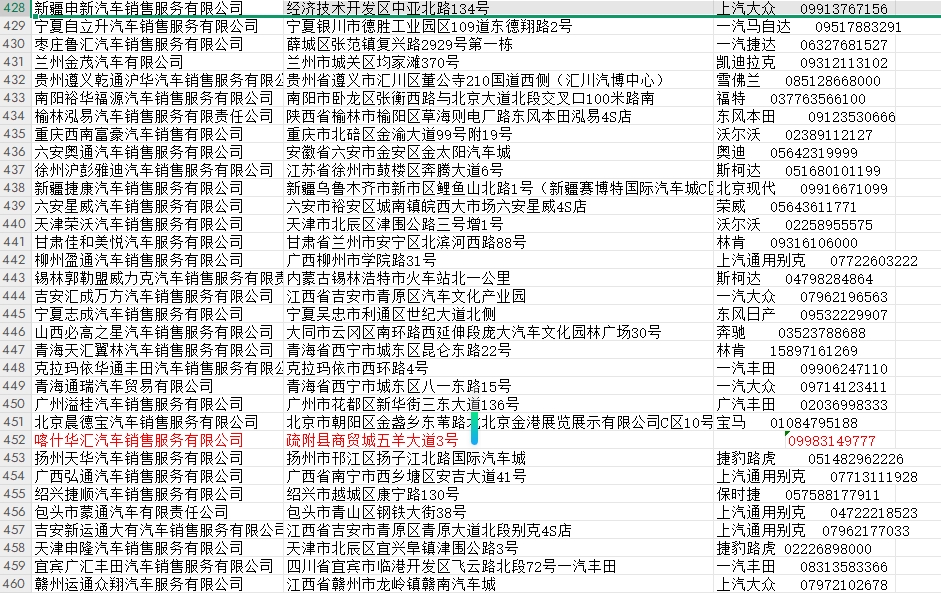Select cell 保时捷 05758​8177911
941x593 pixels.
(798, 495)
